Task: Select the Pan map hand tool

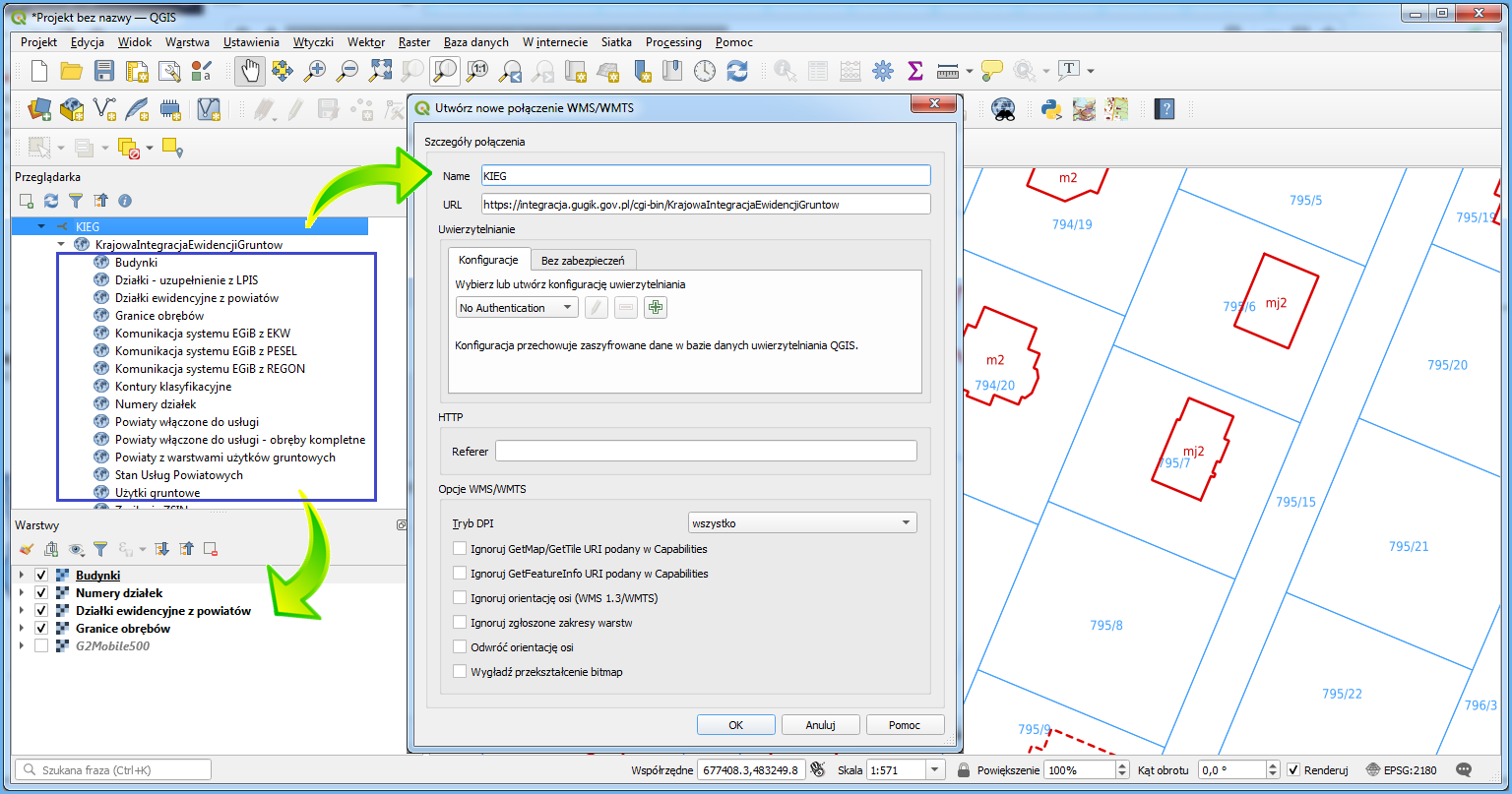Action: (x=250, y=71)
